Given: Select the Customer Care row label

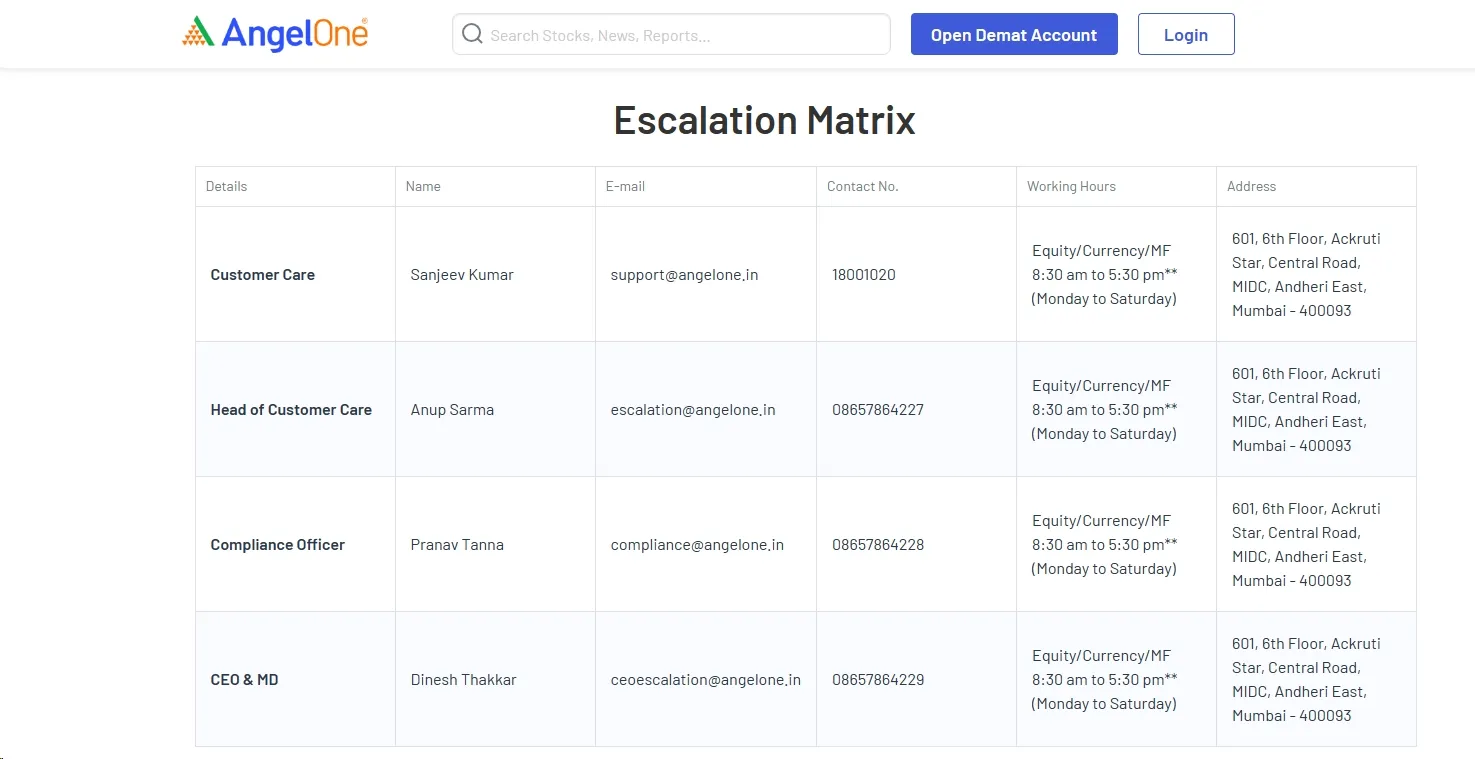Looking at the screenshot, I should (x=263, y=275).
